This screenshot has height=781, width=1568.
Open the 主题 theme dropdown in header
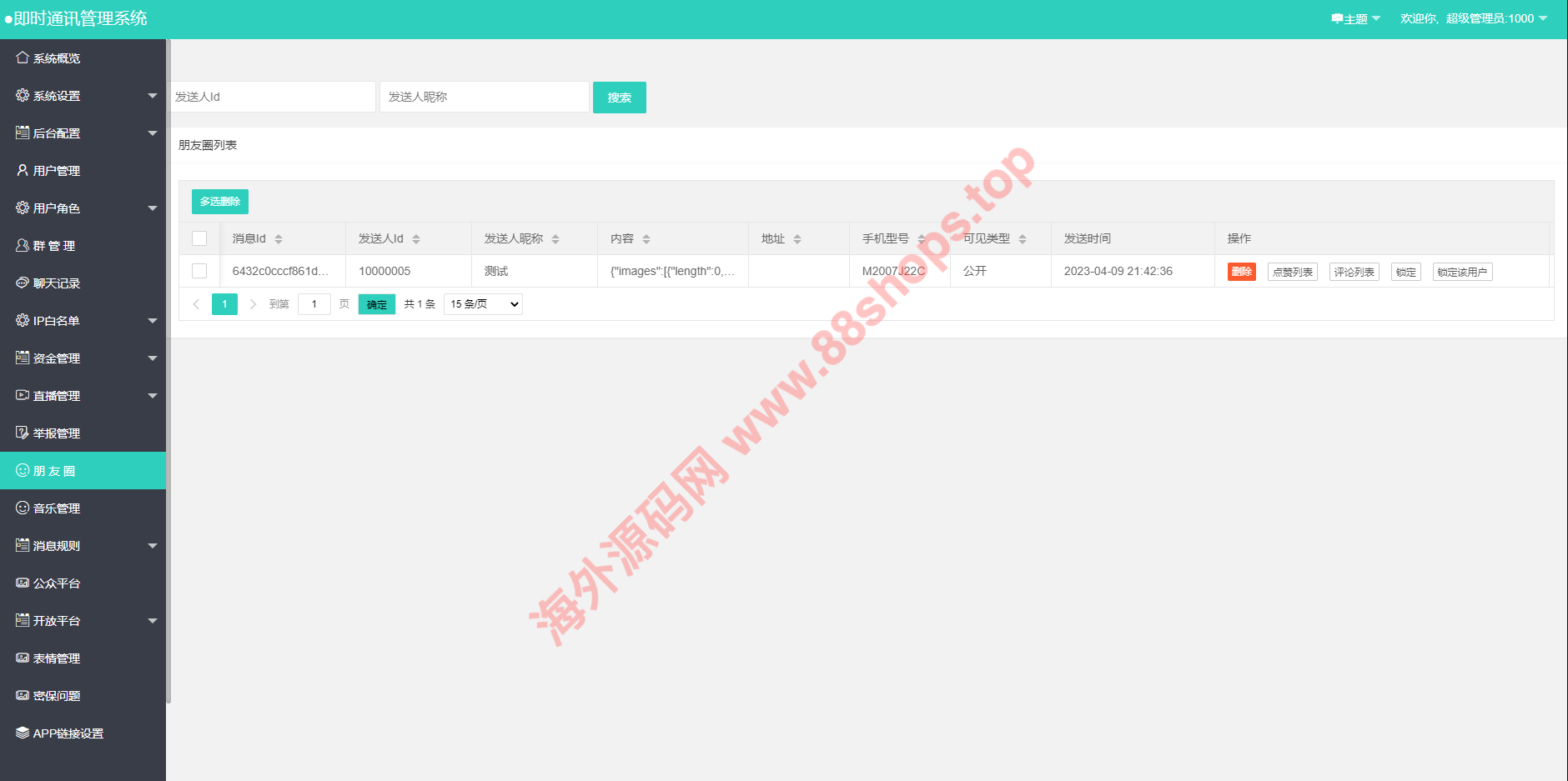[1355, 18]
